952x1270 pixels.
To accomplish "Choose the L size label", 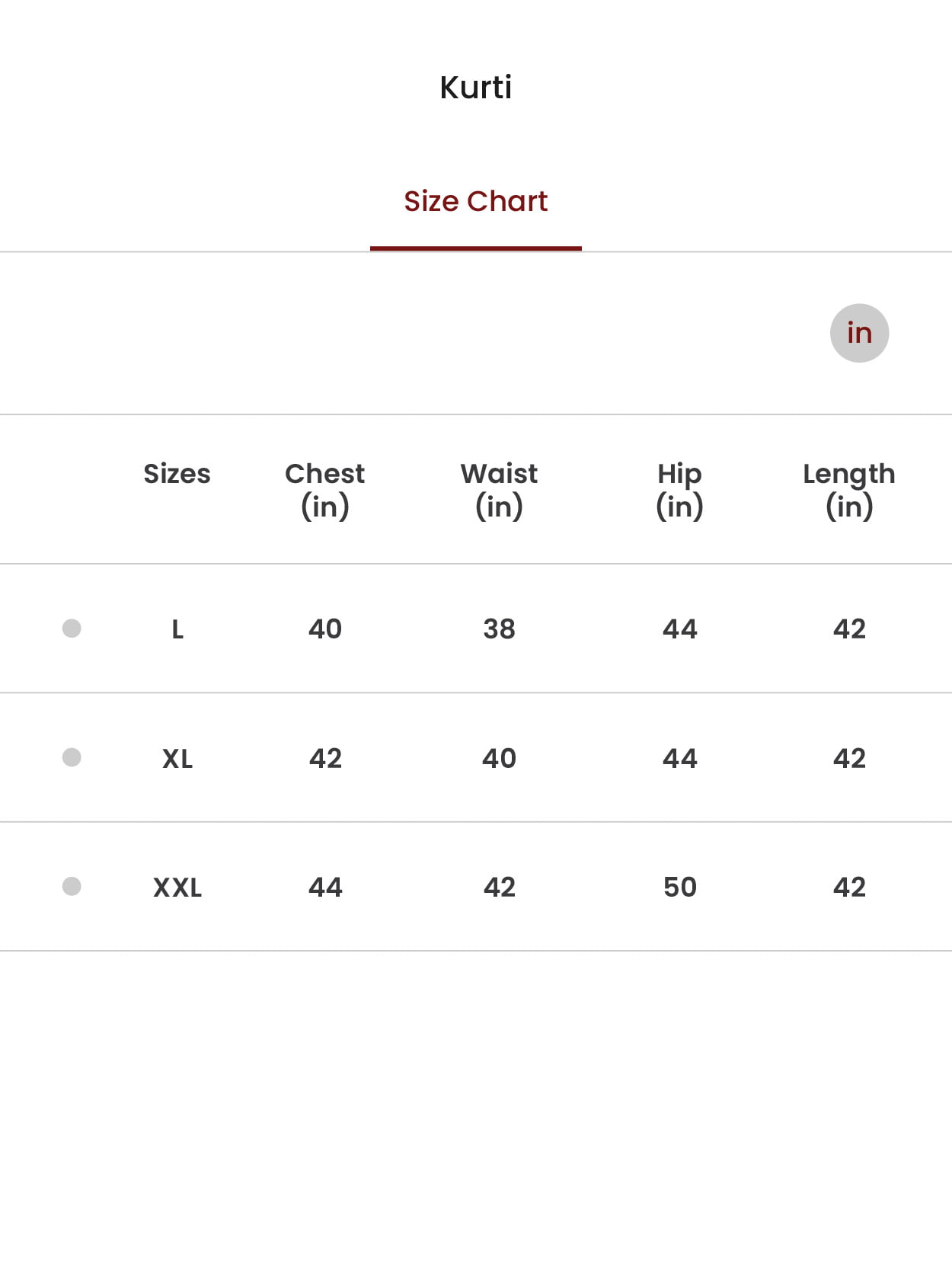I will (x=177, y=629).
